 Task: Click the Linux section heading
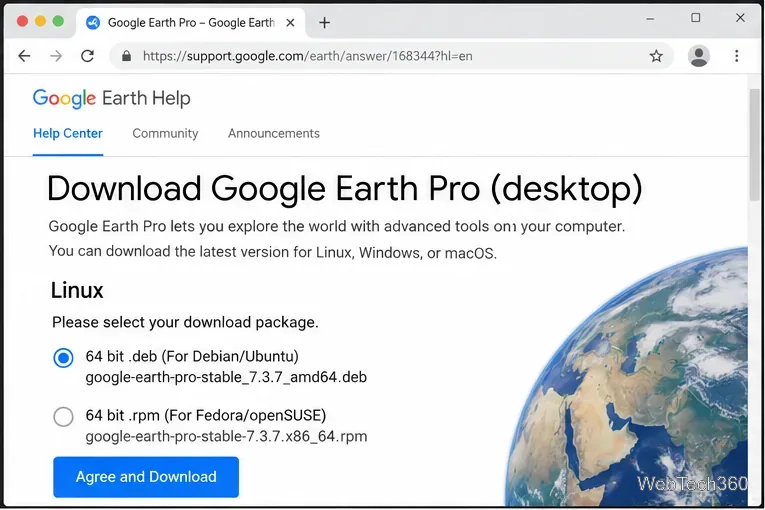click(x=77, y=290)
